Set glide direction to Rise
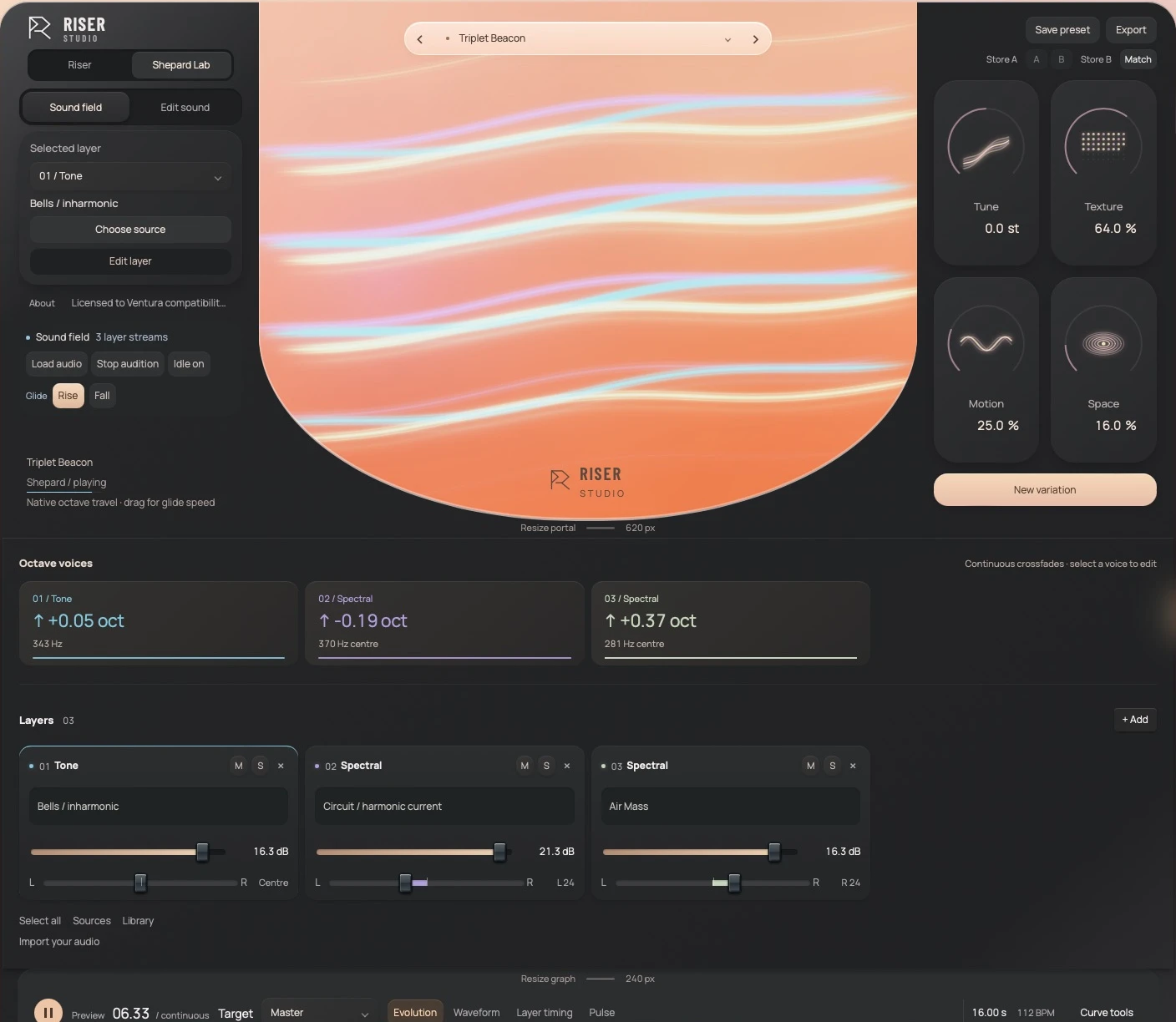 (68, 396)
